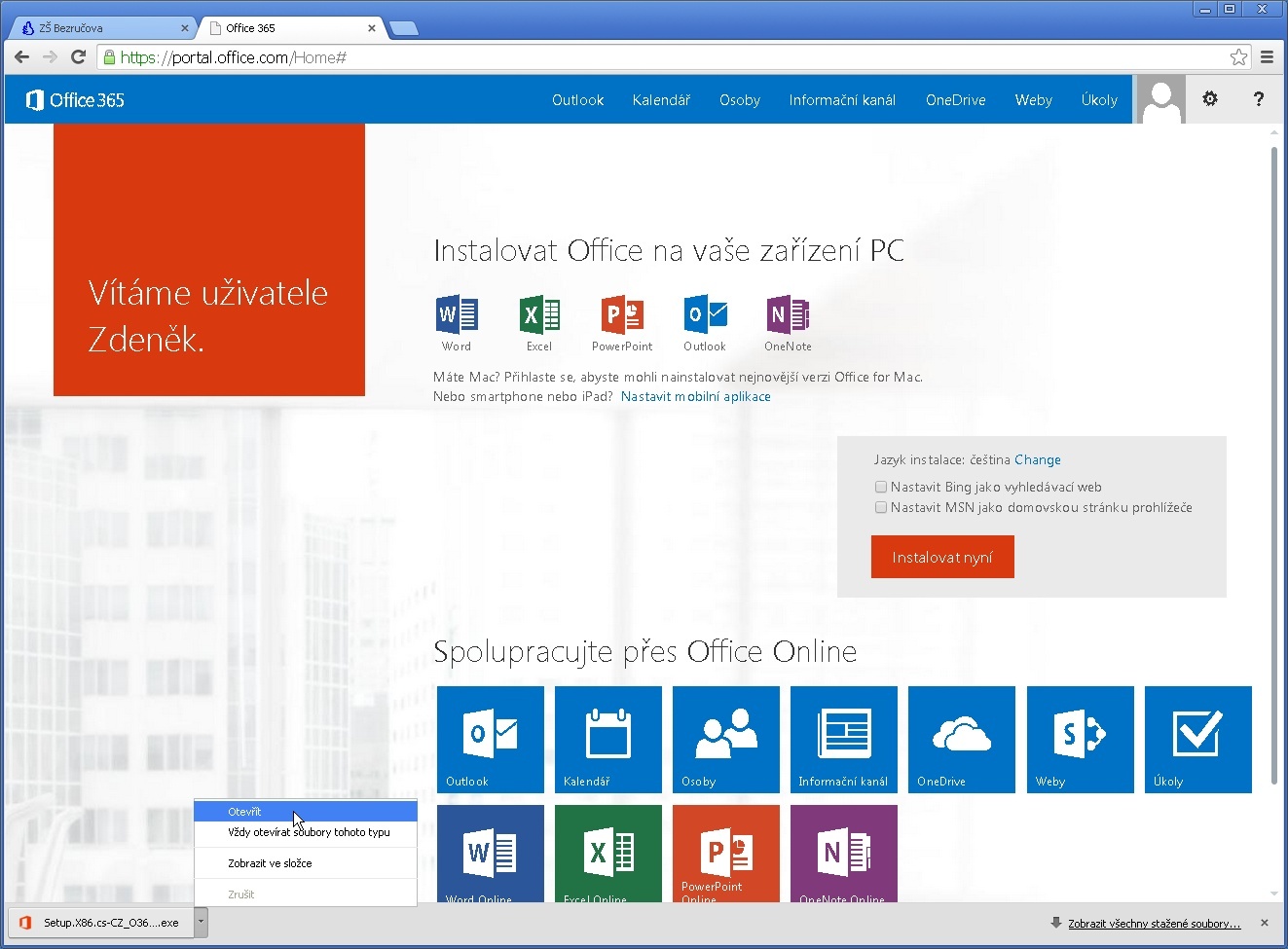Viewport: 1288px width, 949px height.
Task: Close the Office 365 browser tab
Action: (372, 28)
